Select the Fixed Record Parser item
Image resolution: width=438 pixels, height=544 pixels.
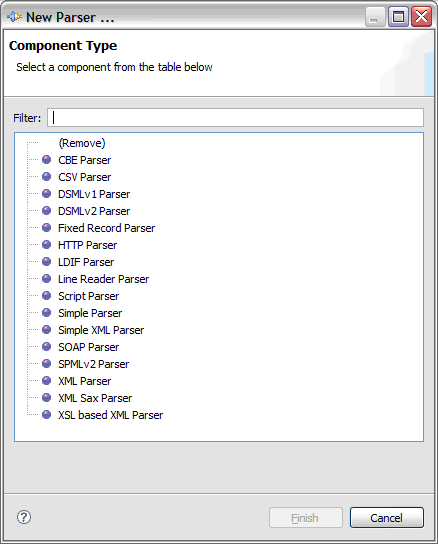[107, 228]
